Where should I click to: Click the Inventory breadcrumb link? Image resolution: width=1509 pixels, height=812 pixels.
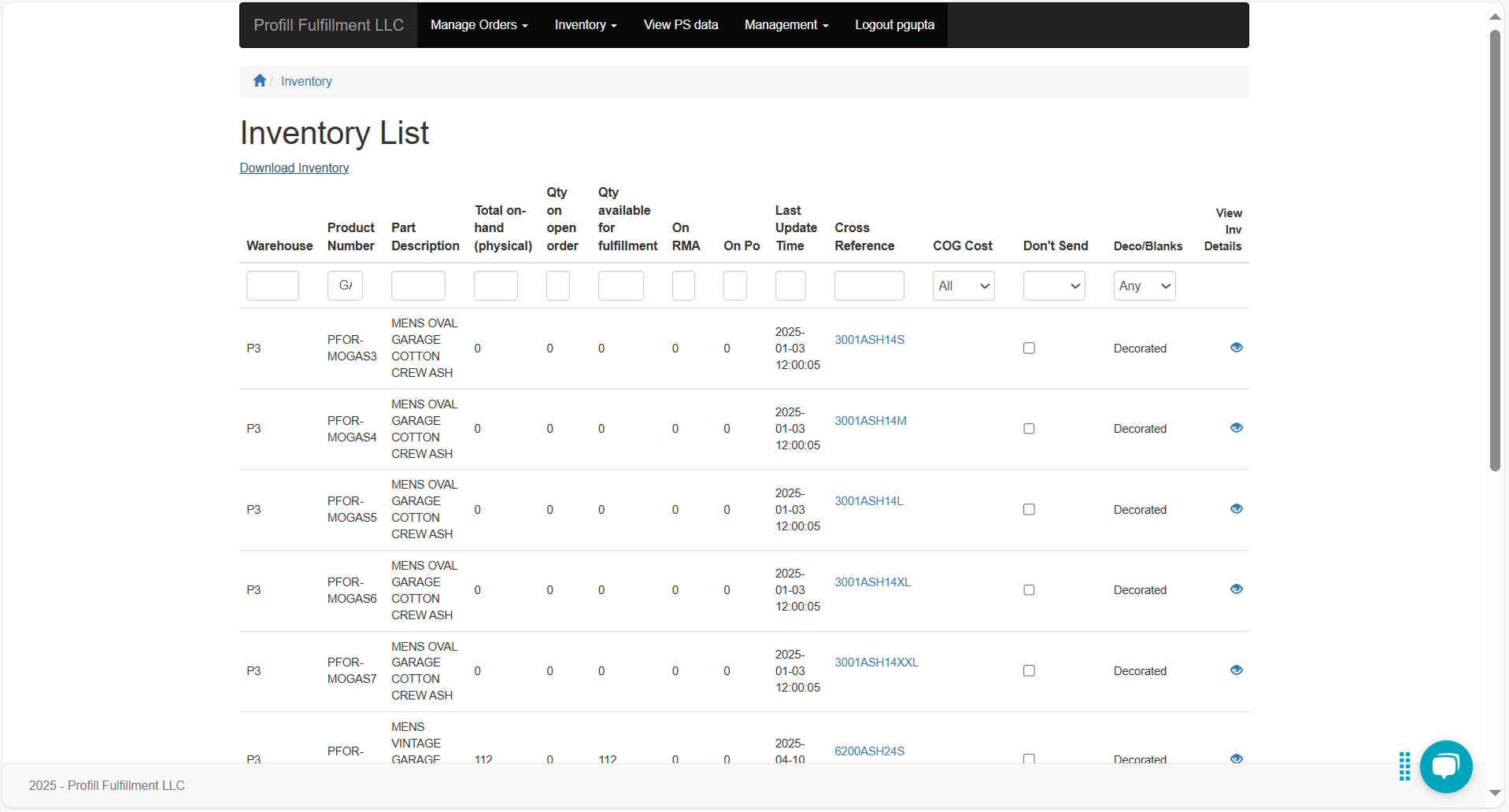click(306, 81)
